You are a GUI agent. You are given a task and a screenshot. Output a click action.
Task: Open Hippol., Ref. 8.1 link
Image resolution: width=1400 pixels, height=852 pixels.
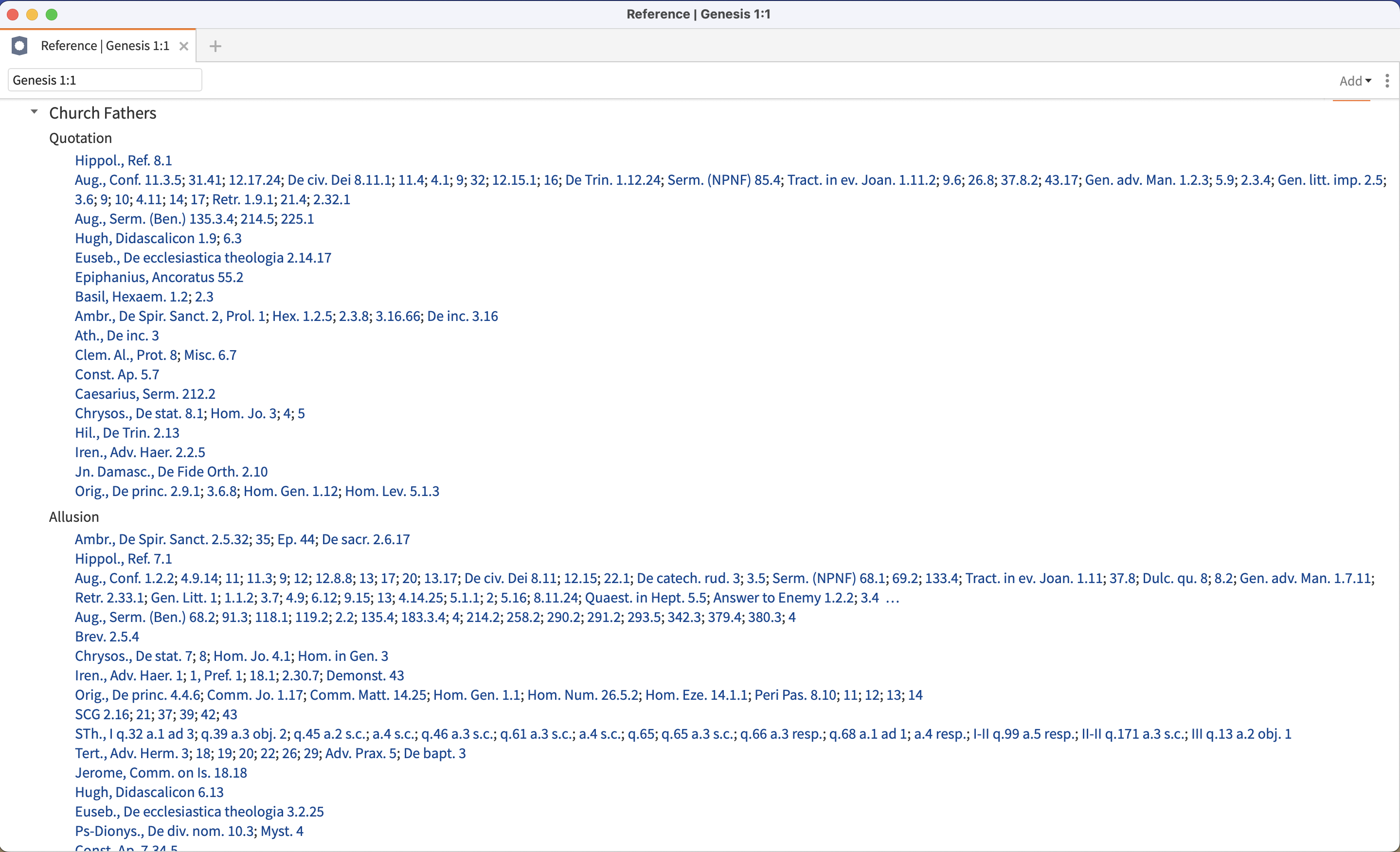coord(123,160)
